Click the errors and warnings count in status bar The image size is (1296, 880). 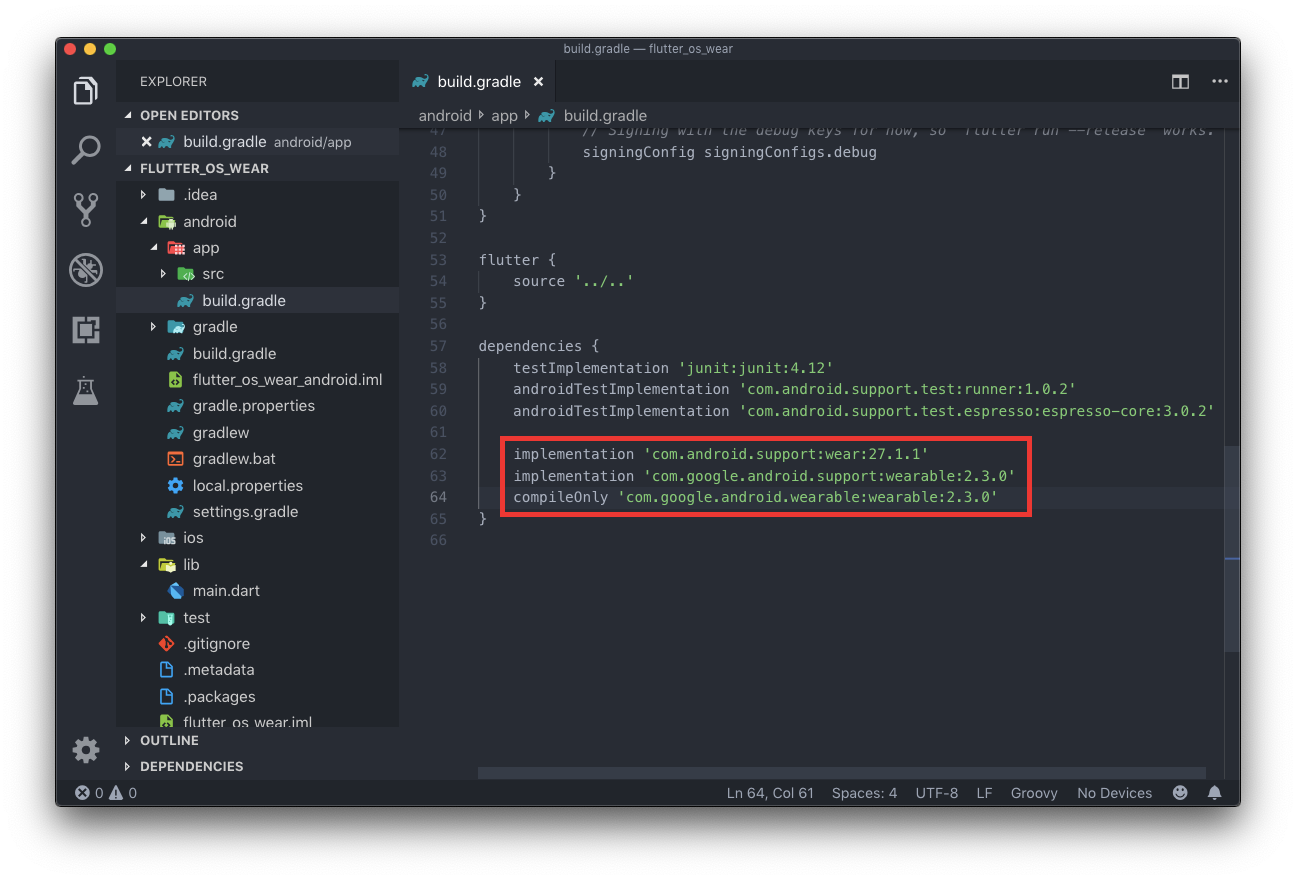pyautogui.click(x=107, y=793)
